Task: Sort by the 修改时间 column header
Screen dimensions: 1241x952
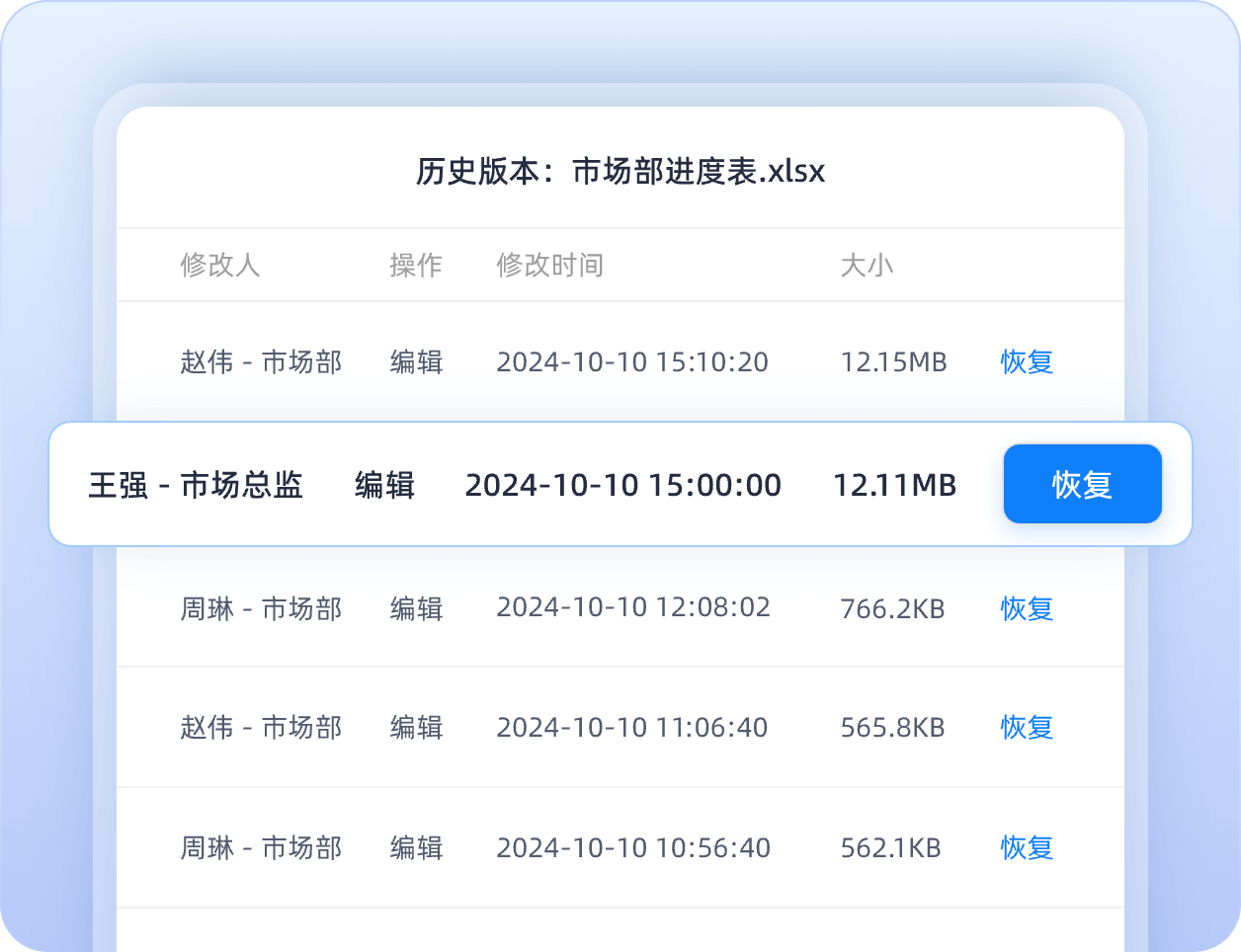Action: [549, 266]
